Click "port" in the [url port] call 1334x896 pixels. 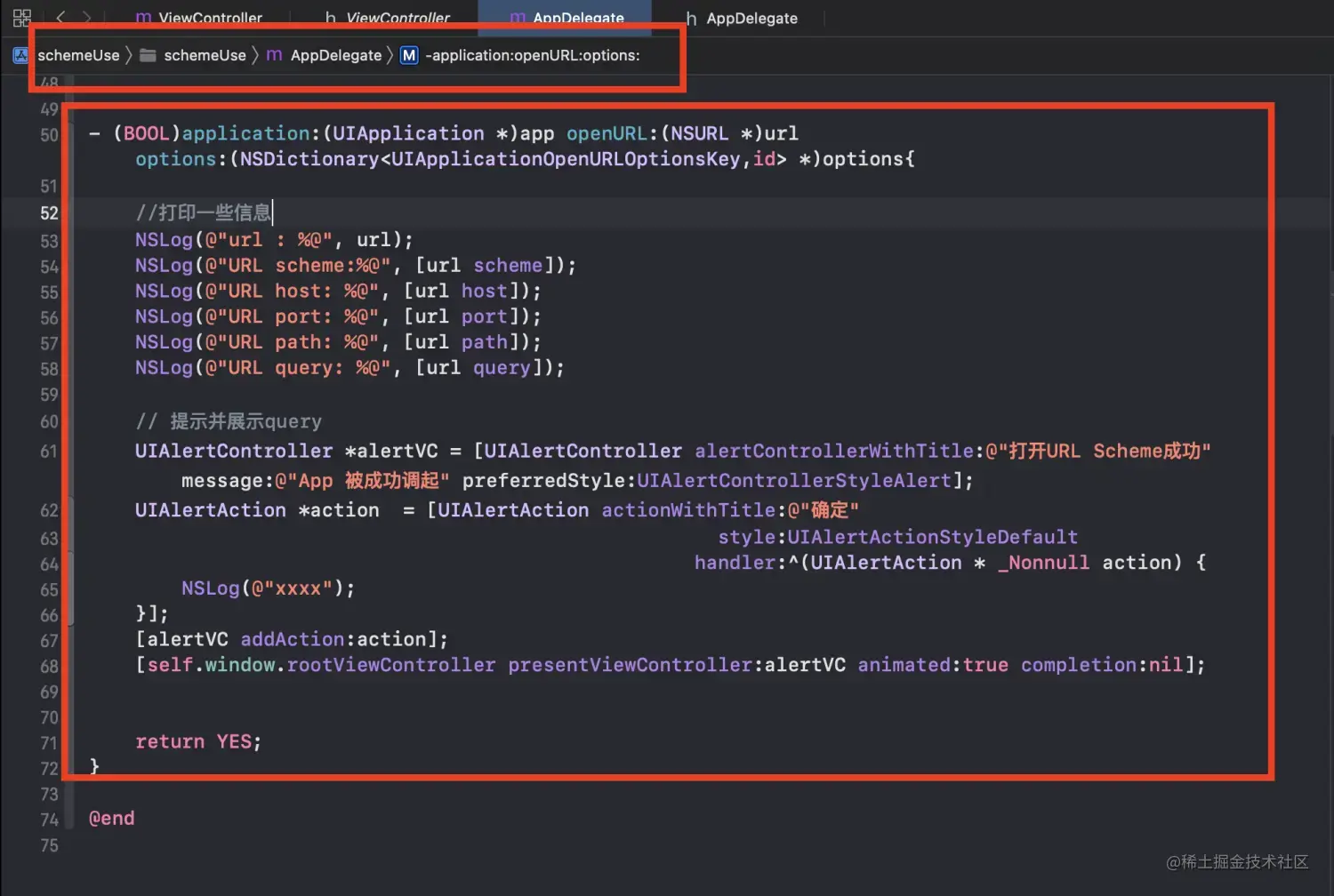[484, 317]
